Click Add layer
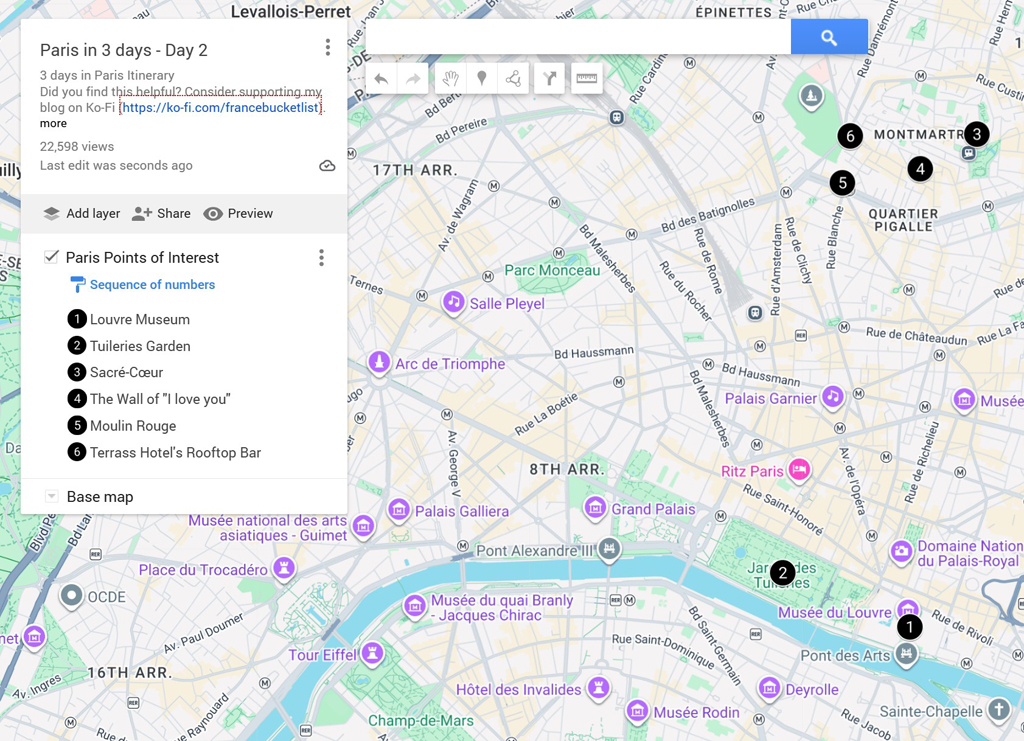 pyautogui.click(x=82, y=213)
